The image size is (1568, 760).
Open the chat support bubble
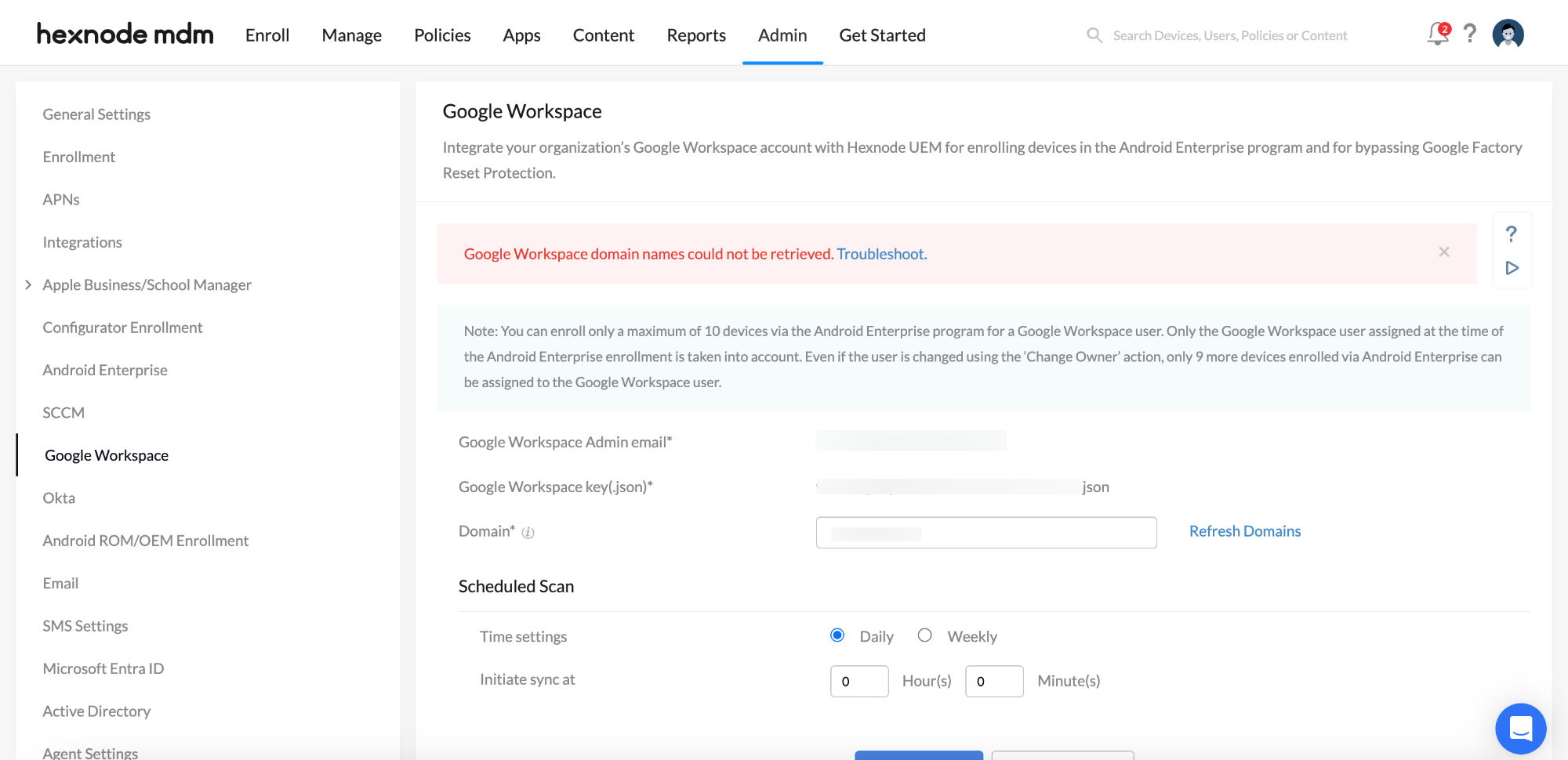coord(1520,729)
